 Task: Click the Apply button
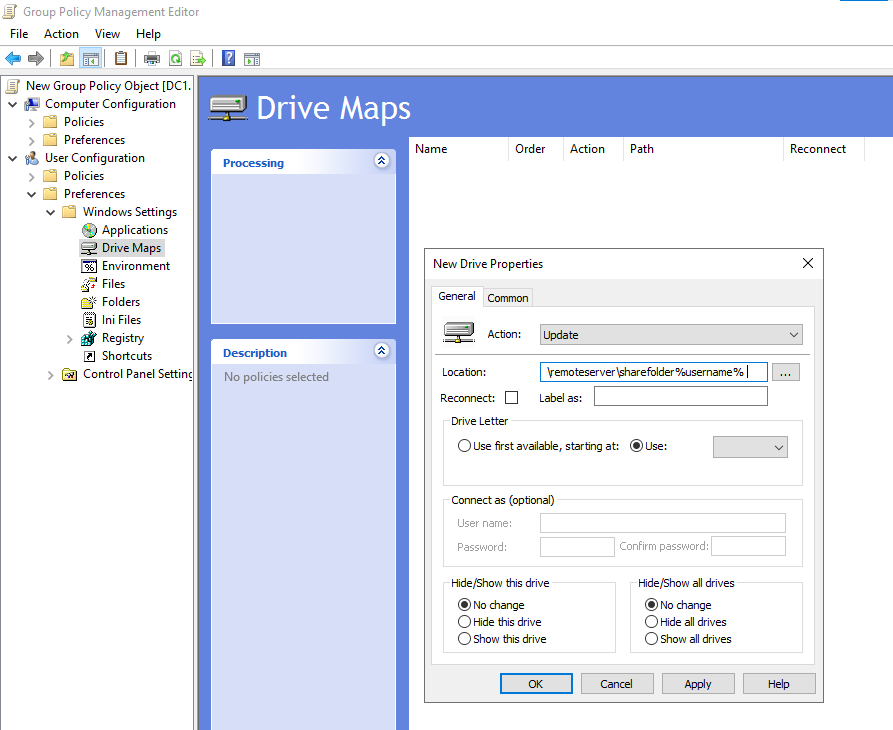(x=698, y=684)
